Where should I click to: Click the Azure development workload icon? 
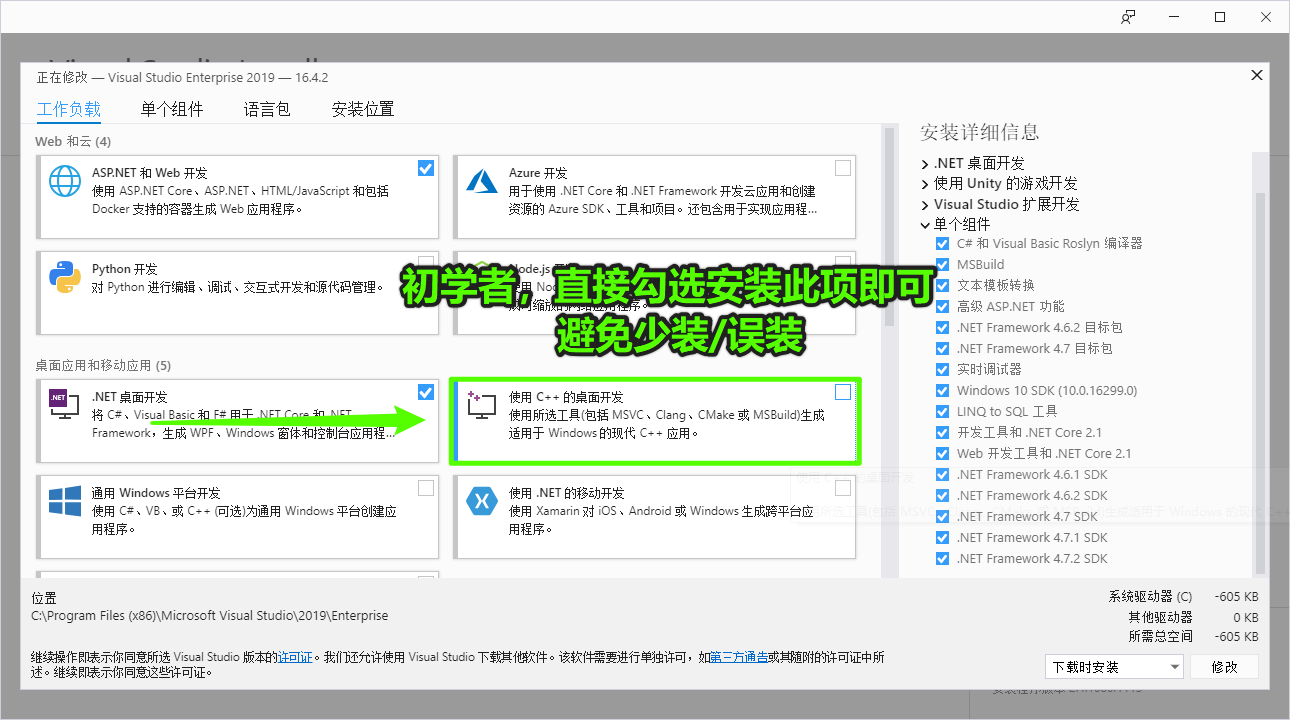tap(482, 181)
